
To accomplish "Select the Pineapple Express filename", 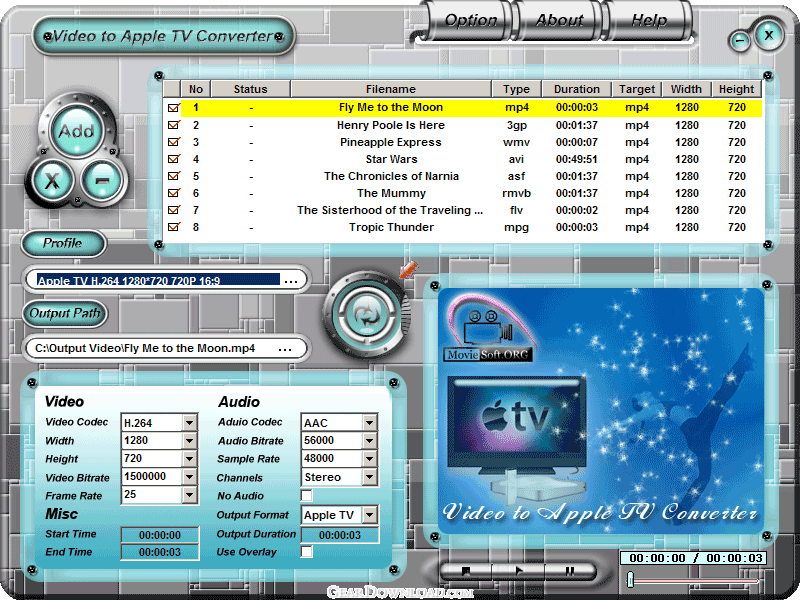I will (391, 142).
